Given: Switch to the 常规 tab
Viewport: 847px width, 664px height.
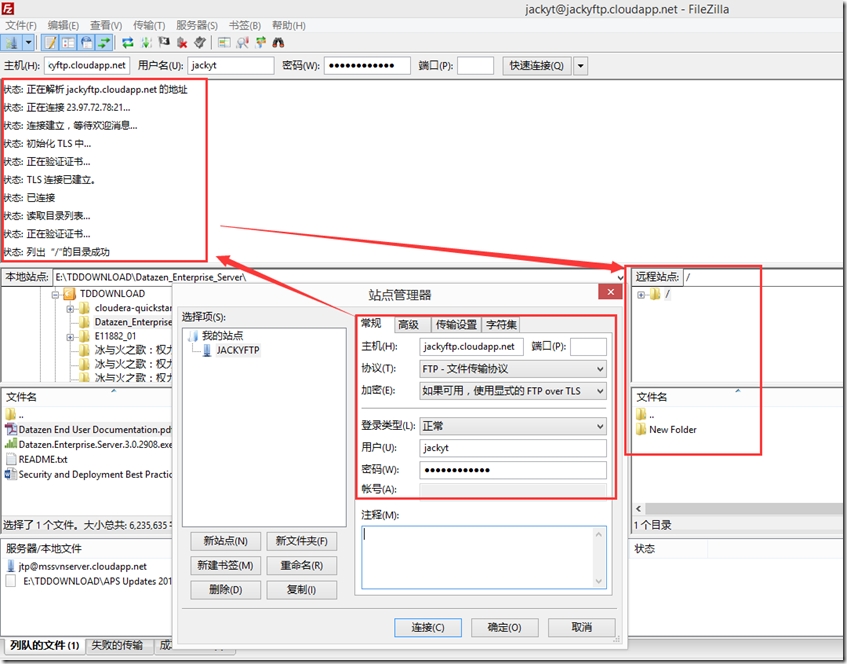Looking at the screenshot, I should point(371,324).
